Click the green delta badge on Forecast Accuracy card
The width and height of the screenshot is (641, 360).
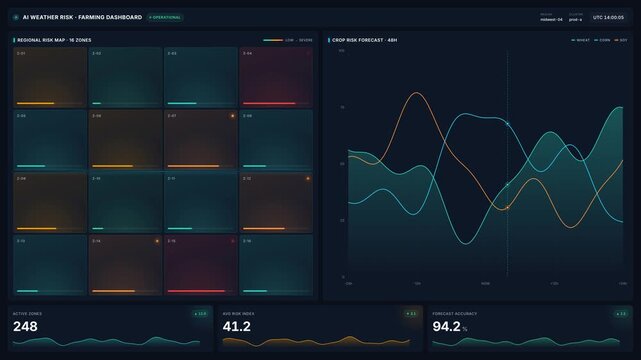coord(621,314)
